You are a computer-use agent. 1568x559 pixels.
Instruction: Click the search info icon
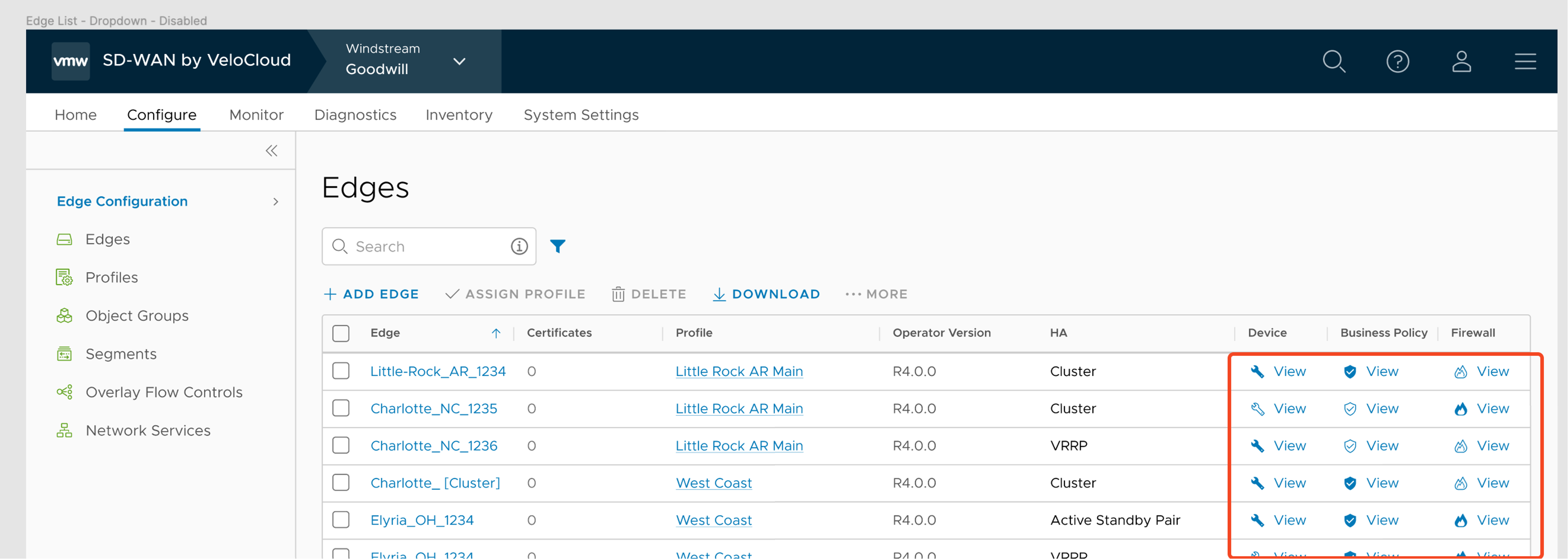pos(519,246)
